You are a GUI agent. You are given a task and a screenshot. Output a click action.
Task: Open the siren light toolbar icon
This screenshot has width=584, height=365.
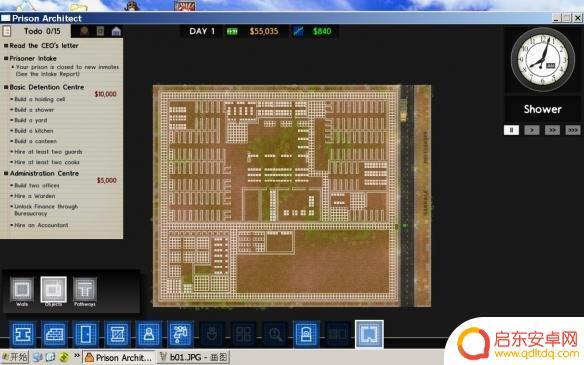tap(306, 334)
